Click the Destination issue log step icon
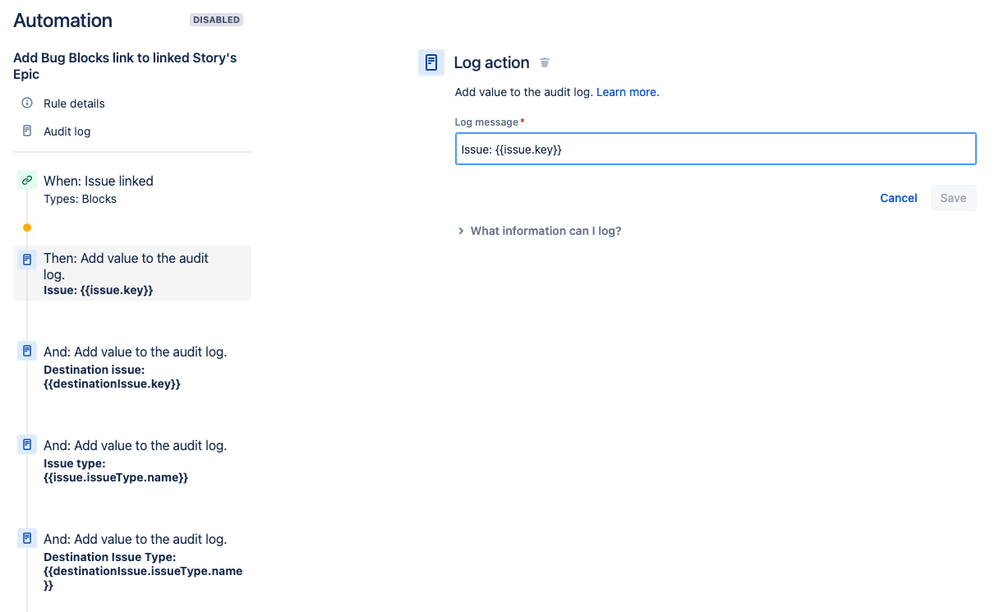The height and width of the screenshot is (612, 999). (x=27, y=351)
